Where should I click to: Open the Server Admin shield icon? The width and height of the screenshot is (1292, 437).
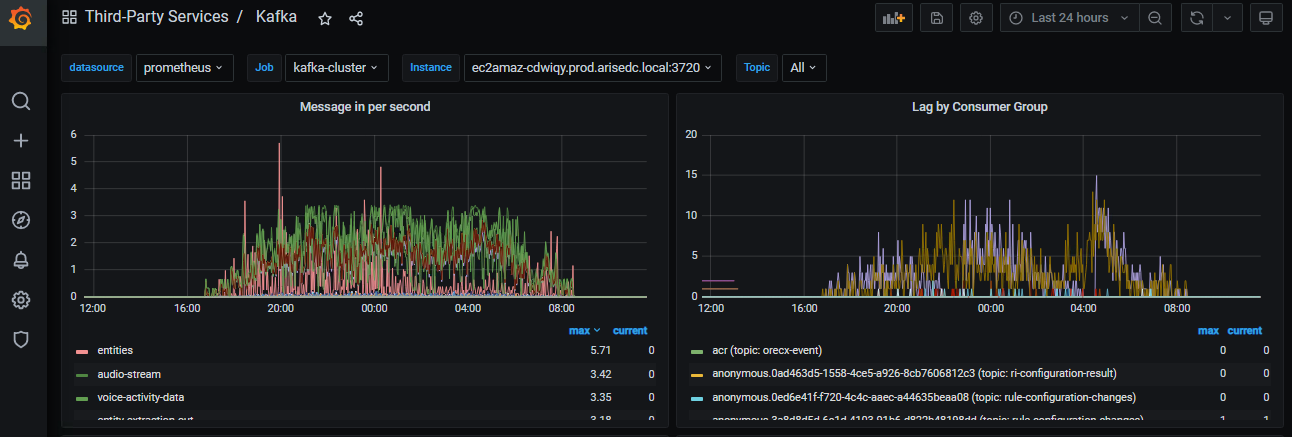21,340
